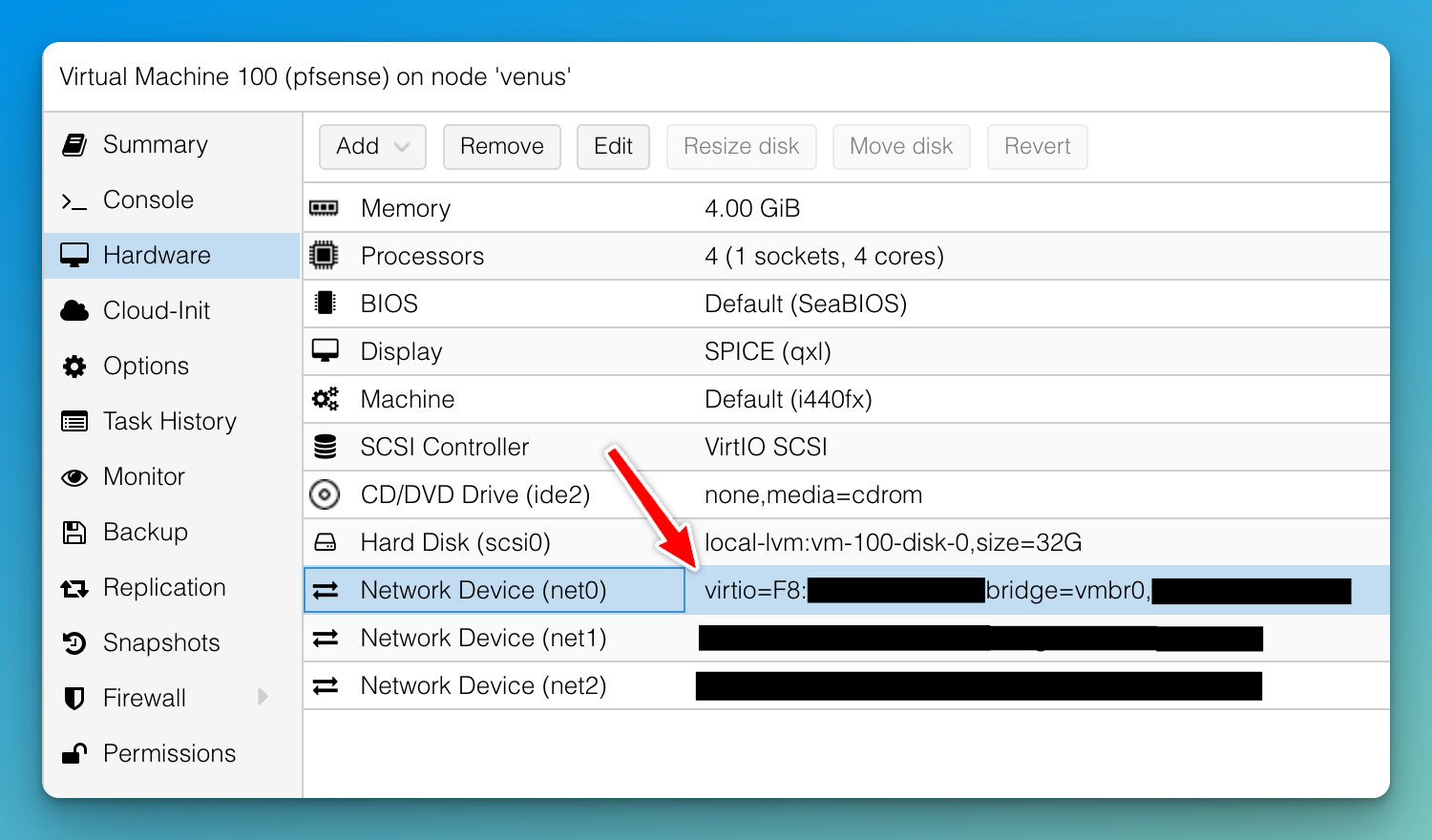The width and height of the screenshot is (1432, 840).
Task: Click the Display screen icon in table
Action: 326,351
